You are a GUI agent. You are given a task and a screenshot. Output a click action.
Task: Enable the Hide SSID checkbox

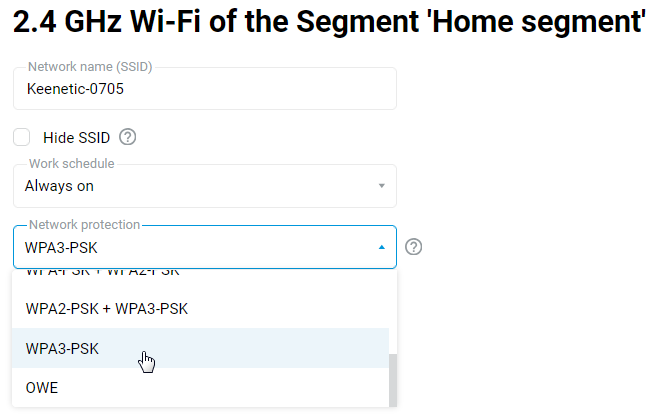(x=22, y=137)
